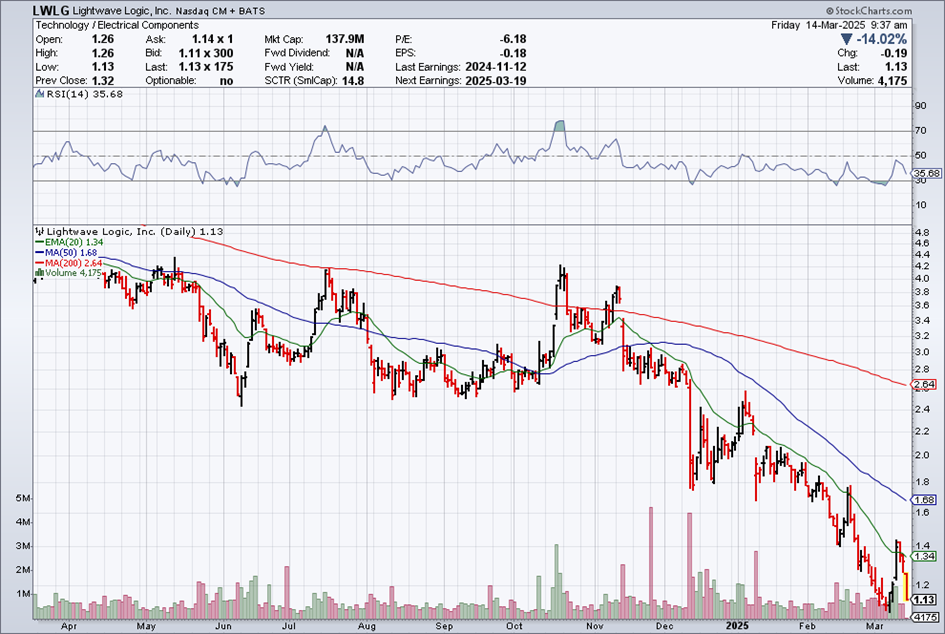The width and height of the screenshot is (945, 634).
Task: Click the SCTR (SmlCap) value 14.8
Action: click(353, 81)
